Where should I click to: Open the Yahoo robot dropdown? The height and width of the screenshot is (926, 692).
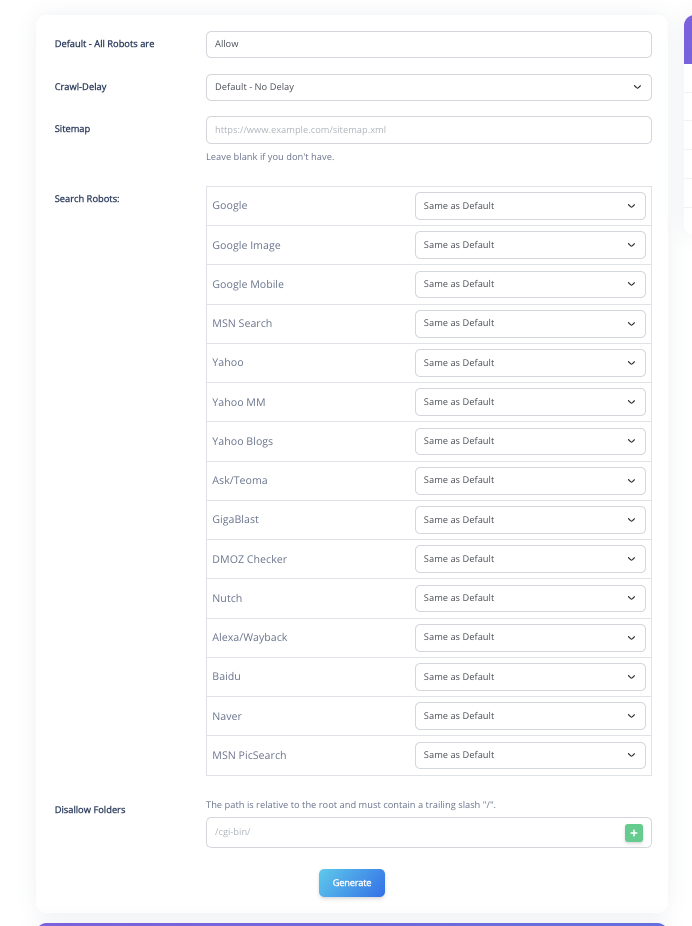pos(530,363)
